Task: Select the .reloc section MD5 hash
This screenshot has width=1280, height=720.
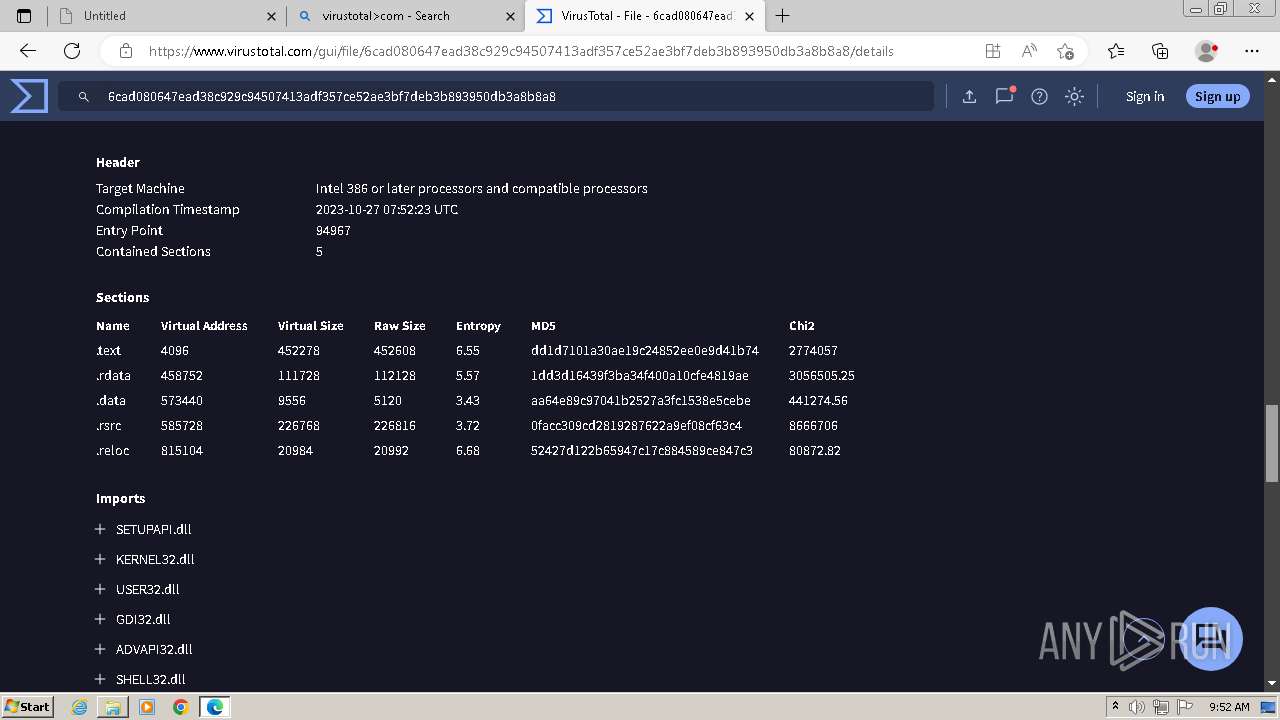Action: tap(641, 451)
